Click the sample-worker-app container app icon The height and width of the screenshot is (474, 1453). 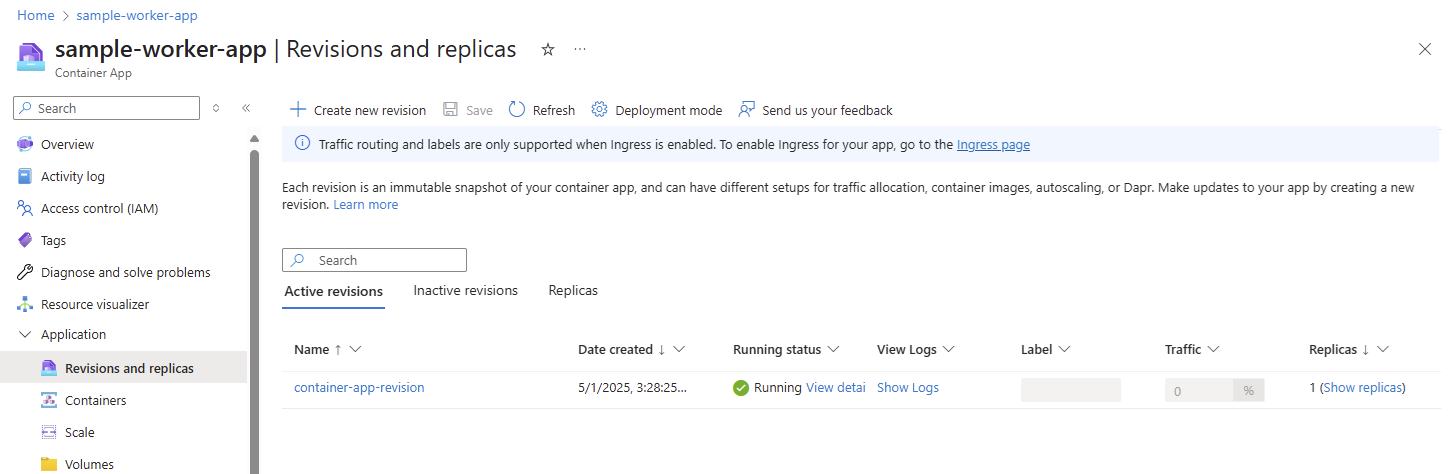(31, 57)
